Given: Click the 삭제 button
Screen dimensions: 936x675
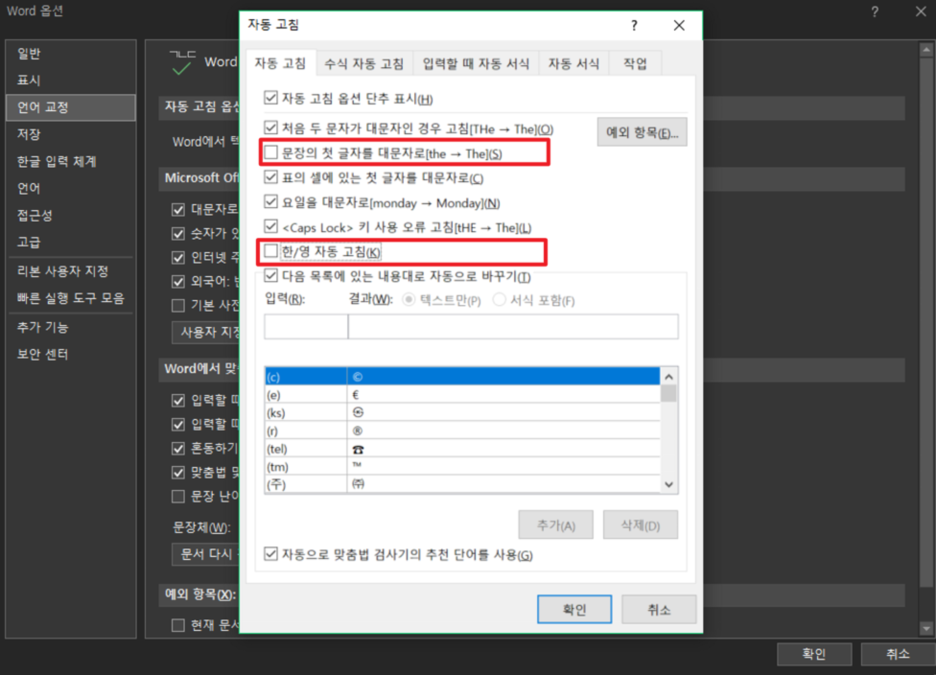Looking at the screenshot, I should pos(641,525).
